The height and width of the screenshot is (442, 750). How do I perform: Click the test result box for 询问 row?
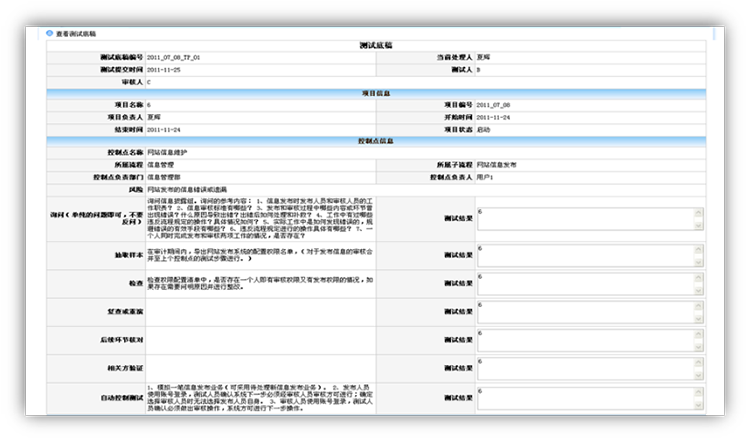590,219
